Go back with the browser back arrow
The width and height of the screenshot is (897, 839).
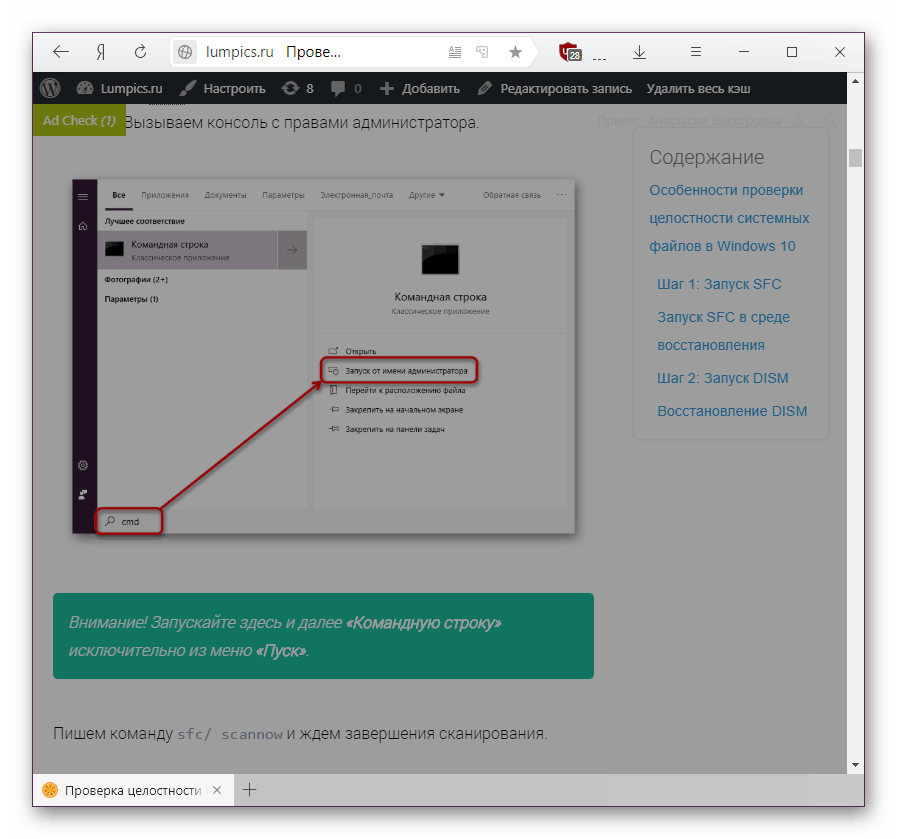(x=61, y=52)
